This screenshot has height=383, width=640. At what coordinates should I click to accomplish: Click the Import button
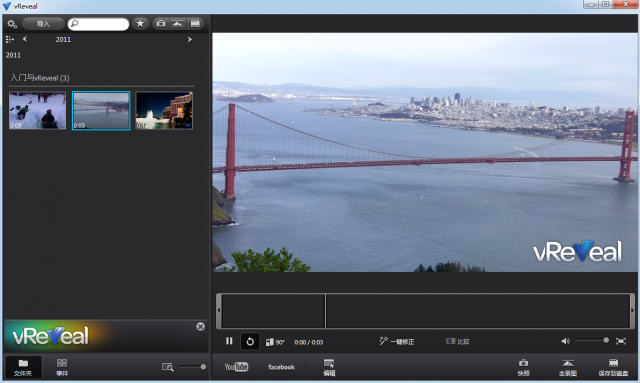43,24
